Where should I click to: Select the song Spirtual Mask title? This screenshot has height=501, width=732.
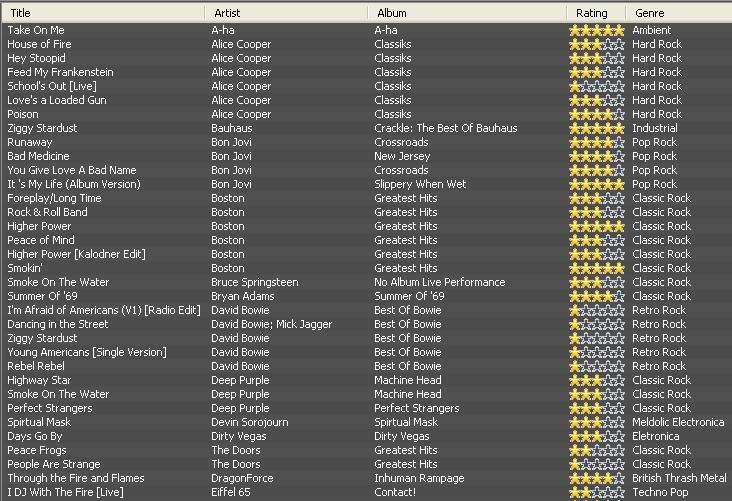click(39, 423)
